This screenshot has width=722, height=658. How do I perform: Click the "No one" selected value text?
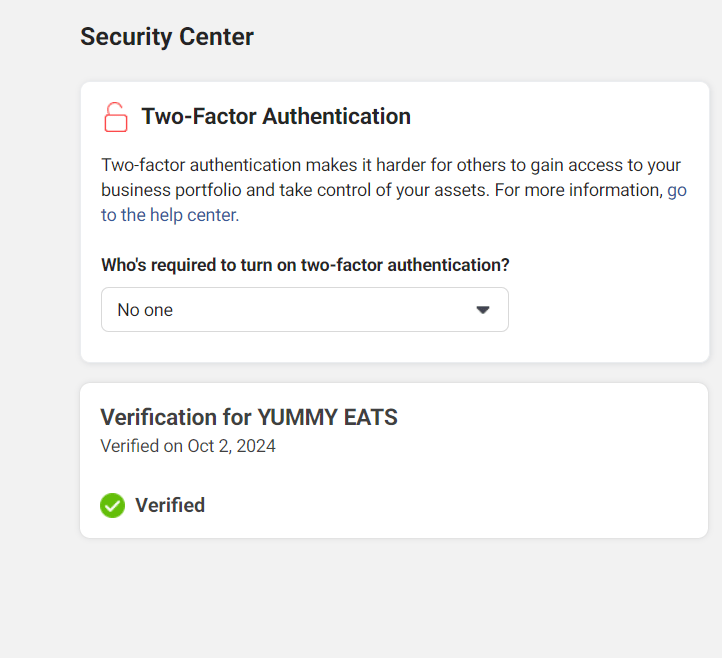coord(145,310)
